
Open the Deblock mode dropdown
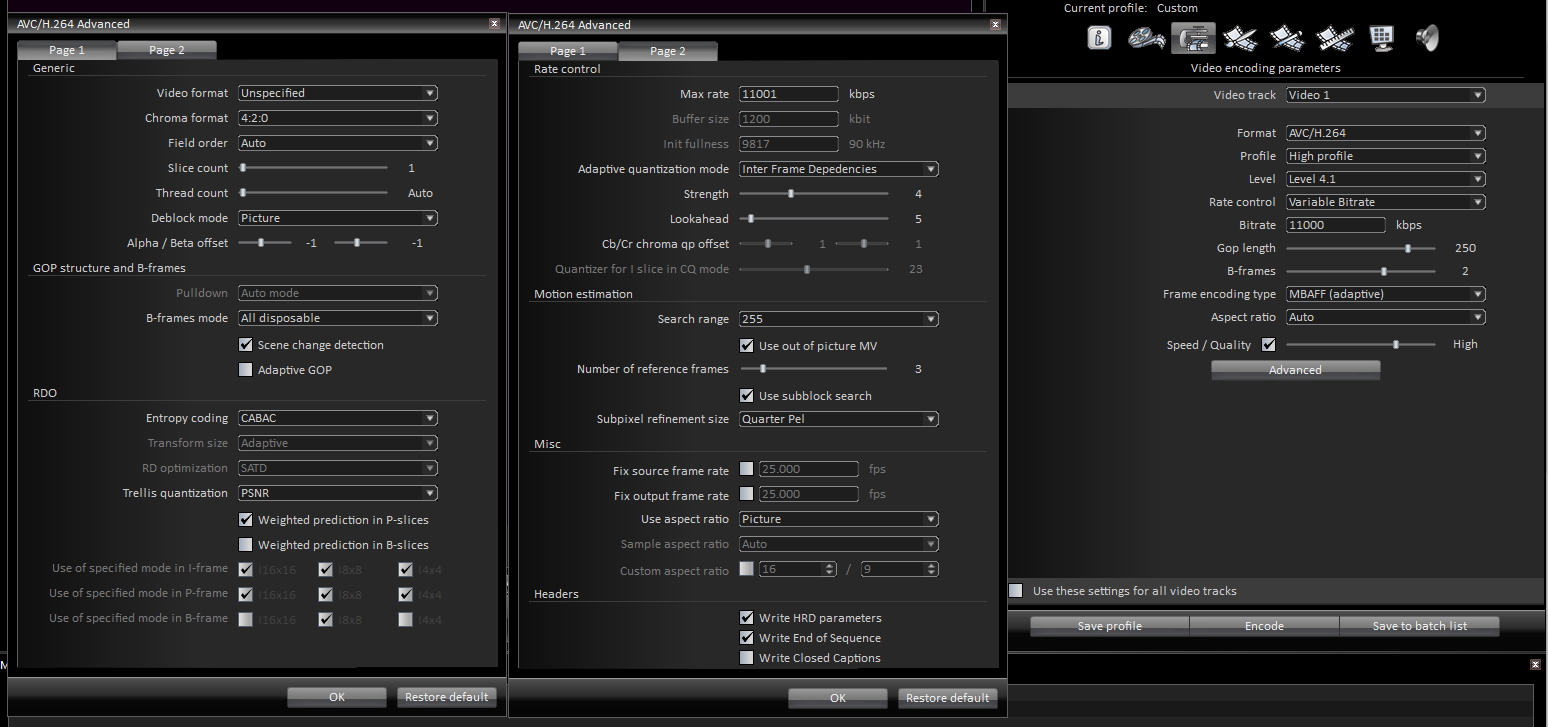(338, 218)
